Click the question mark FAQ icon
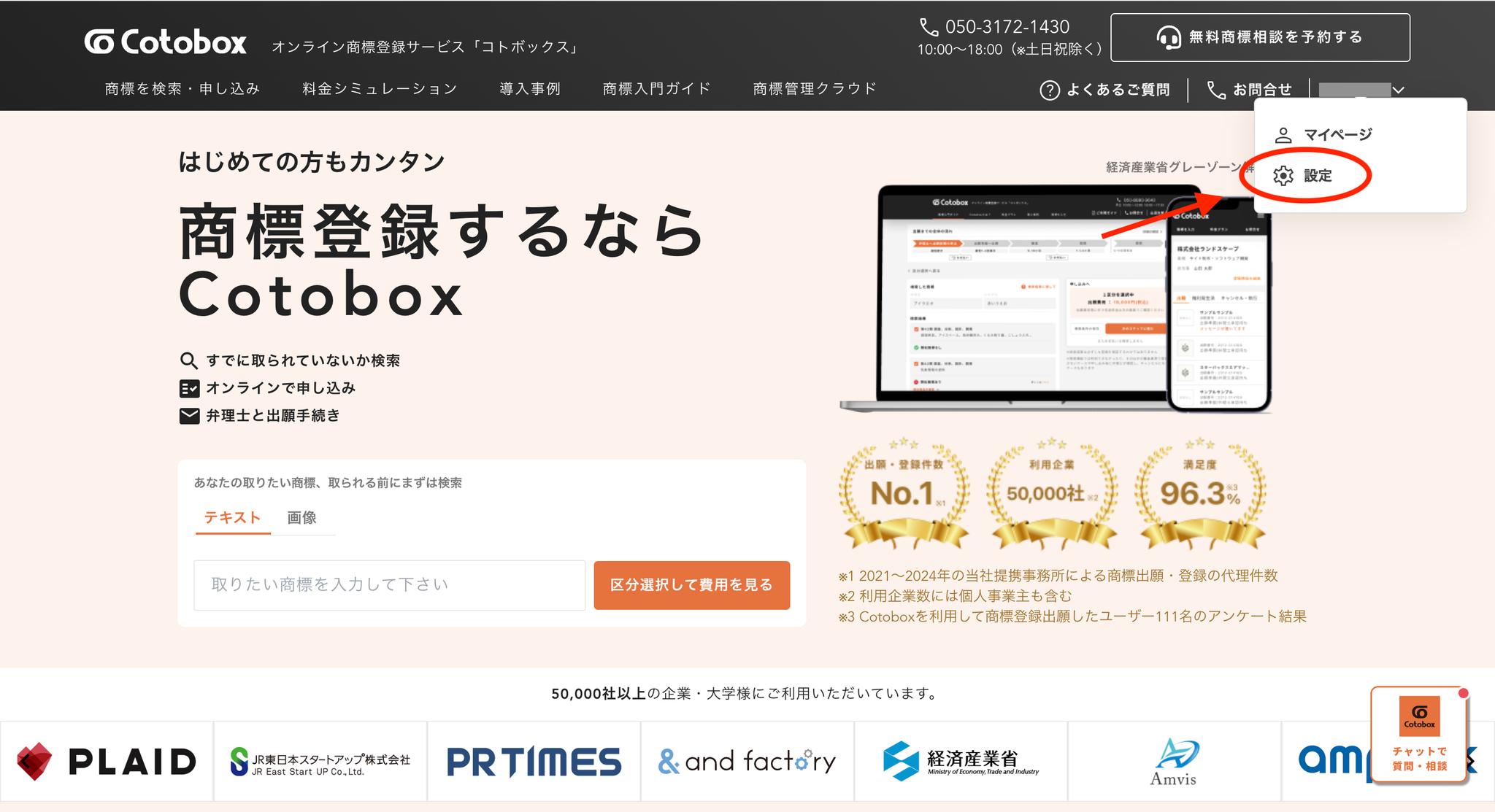Screen dimensions: 1495x812 1049,90
